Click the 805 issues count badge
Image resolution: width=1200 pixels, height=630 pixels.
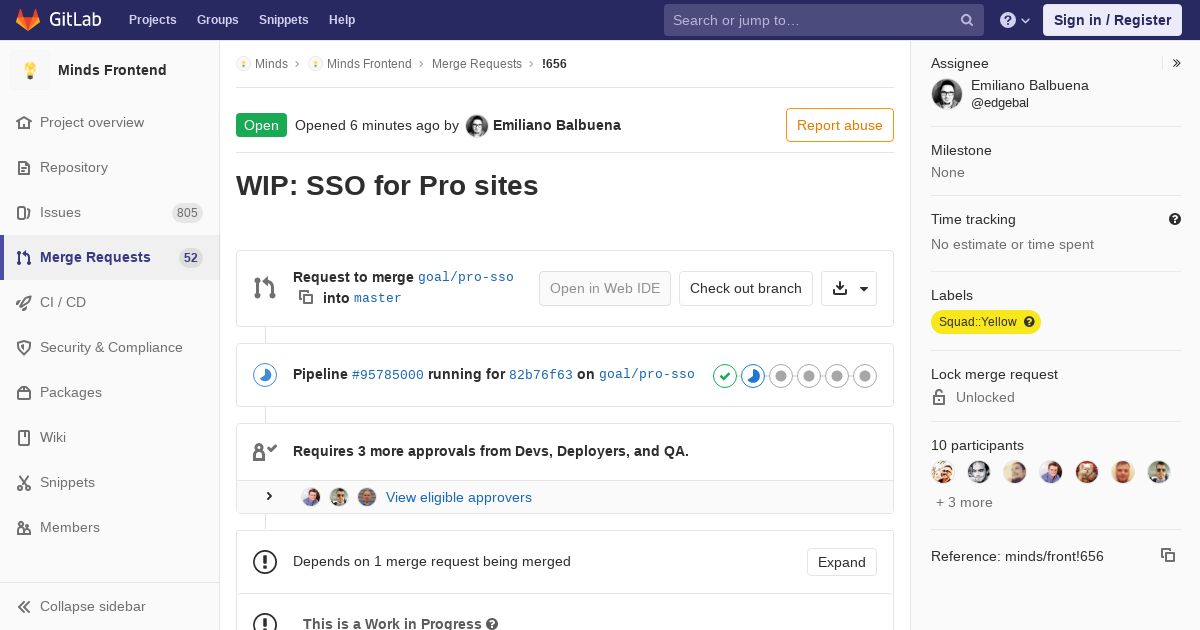tap(187, 212)
